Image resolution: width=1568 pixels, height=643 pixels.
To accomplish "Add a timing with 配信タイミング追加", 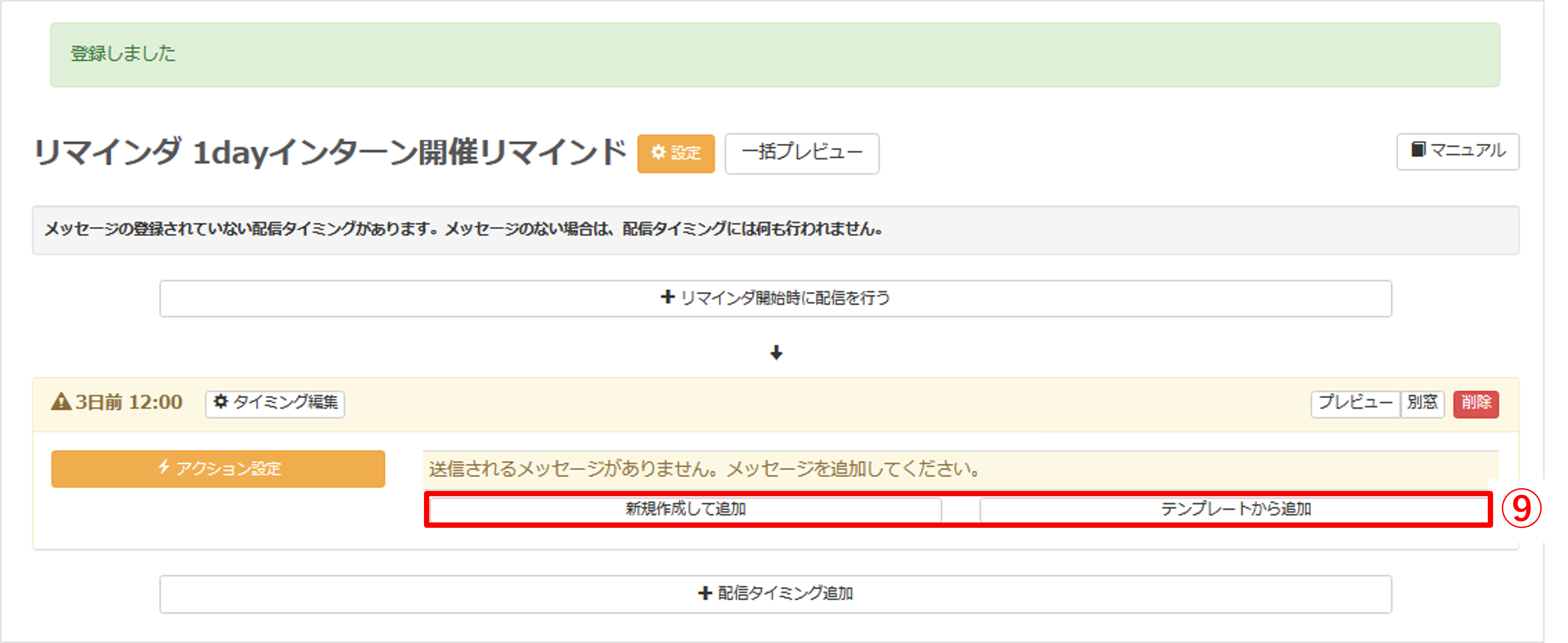I will click(776, 594).
